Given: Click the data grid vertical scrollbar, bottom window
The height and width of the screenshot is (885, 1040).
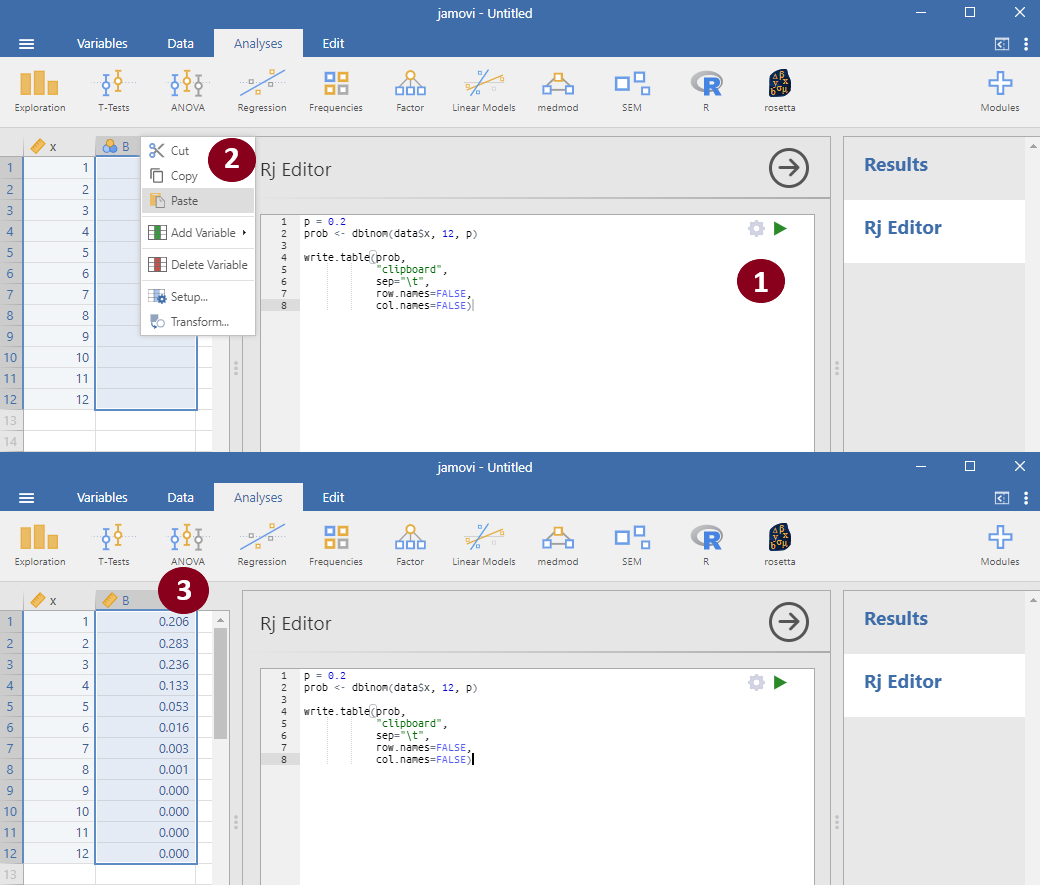Looking at the screenshot, I should 220,683.
